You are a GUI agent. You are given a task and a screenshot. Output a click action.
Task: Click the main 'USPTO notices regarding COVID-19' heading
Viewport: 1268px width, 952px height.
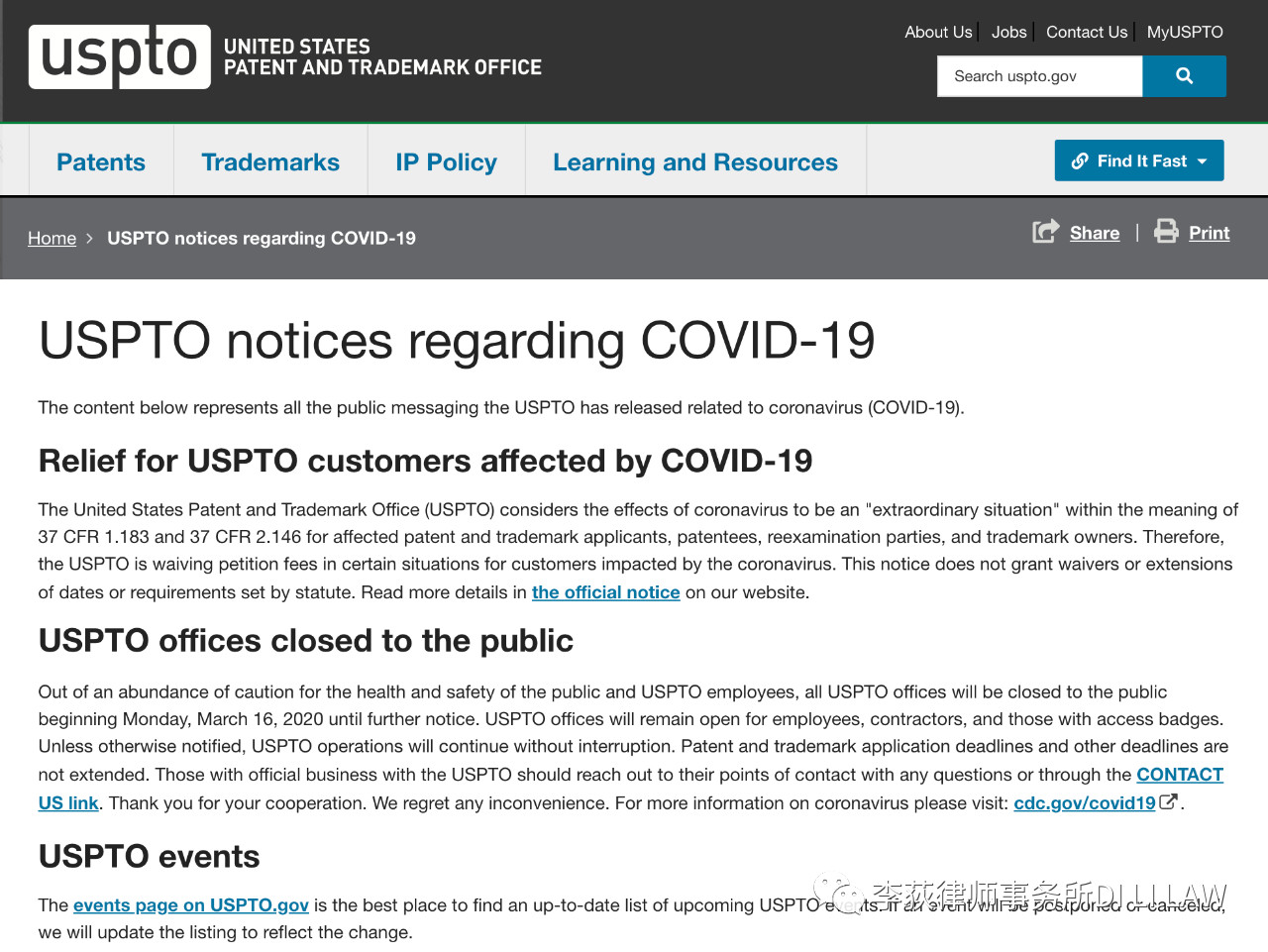457,341
